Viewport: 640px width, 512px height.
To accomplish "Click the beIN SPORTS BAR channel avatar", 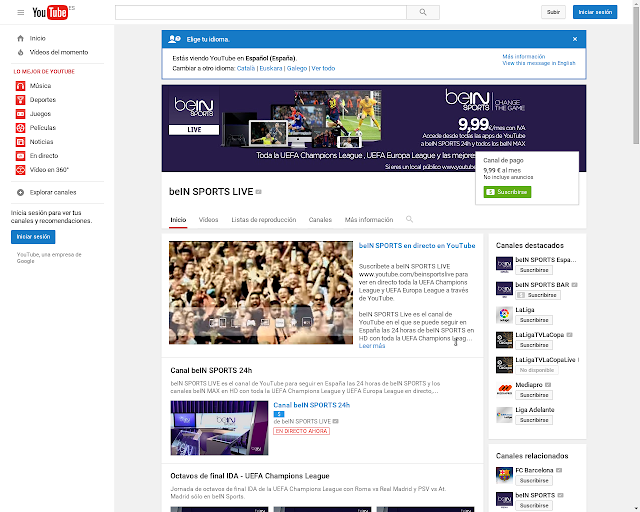I will tap(504, 289).
